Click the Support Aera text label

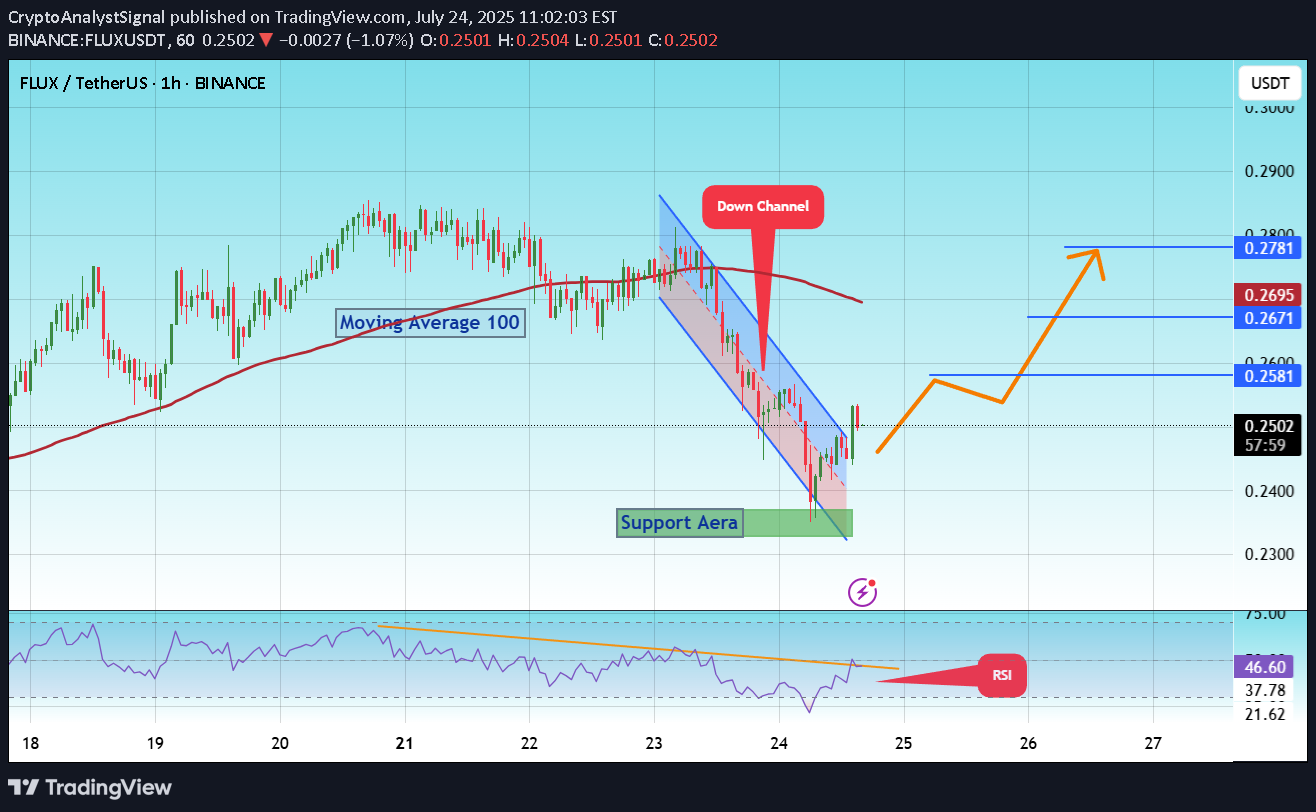pyautogui.click(x=680, y=522)
